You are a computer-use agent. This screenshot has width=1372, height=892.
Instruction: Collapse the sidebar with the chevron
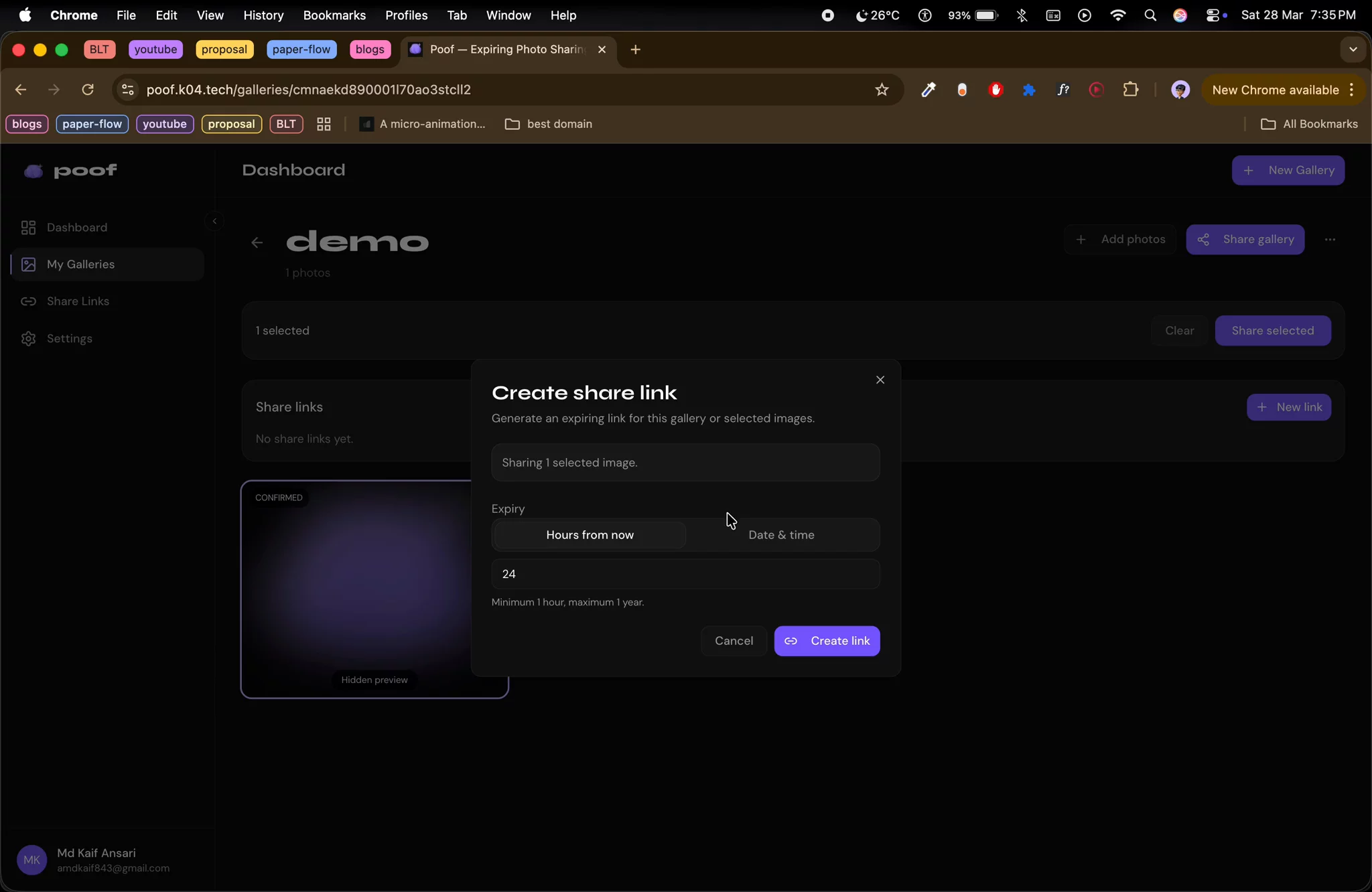pyautogui.click(x=214, y=221)
